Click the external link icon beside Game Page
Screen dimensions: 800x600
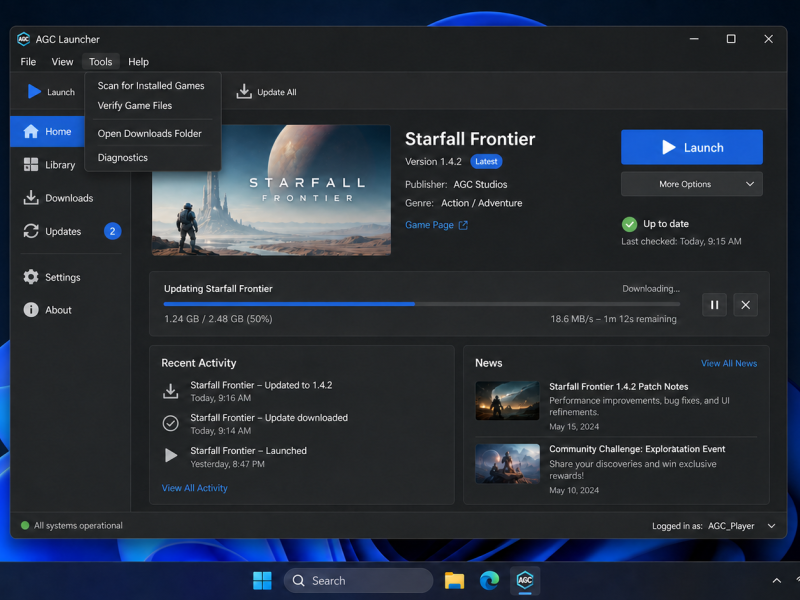tap(463, 225)
